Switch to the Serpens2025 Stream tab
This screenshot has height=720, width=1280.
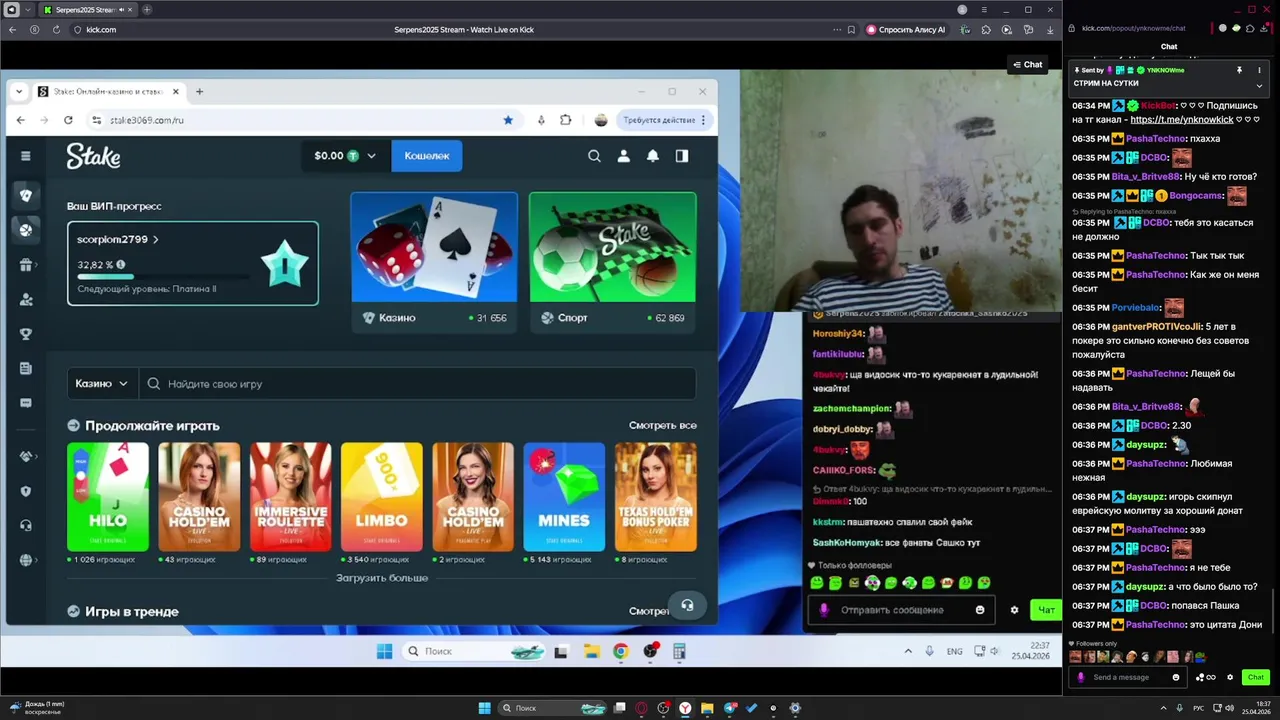pyautogui.click(x=88, y=10)
